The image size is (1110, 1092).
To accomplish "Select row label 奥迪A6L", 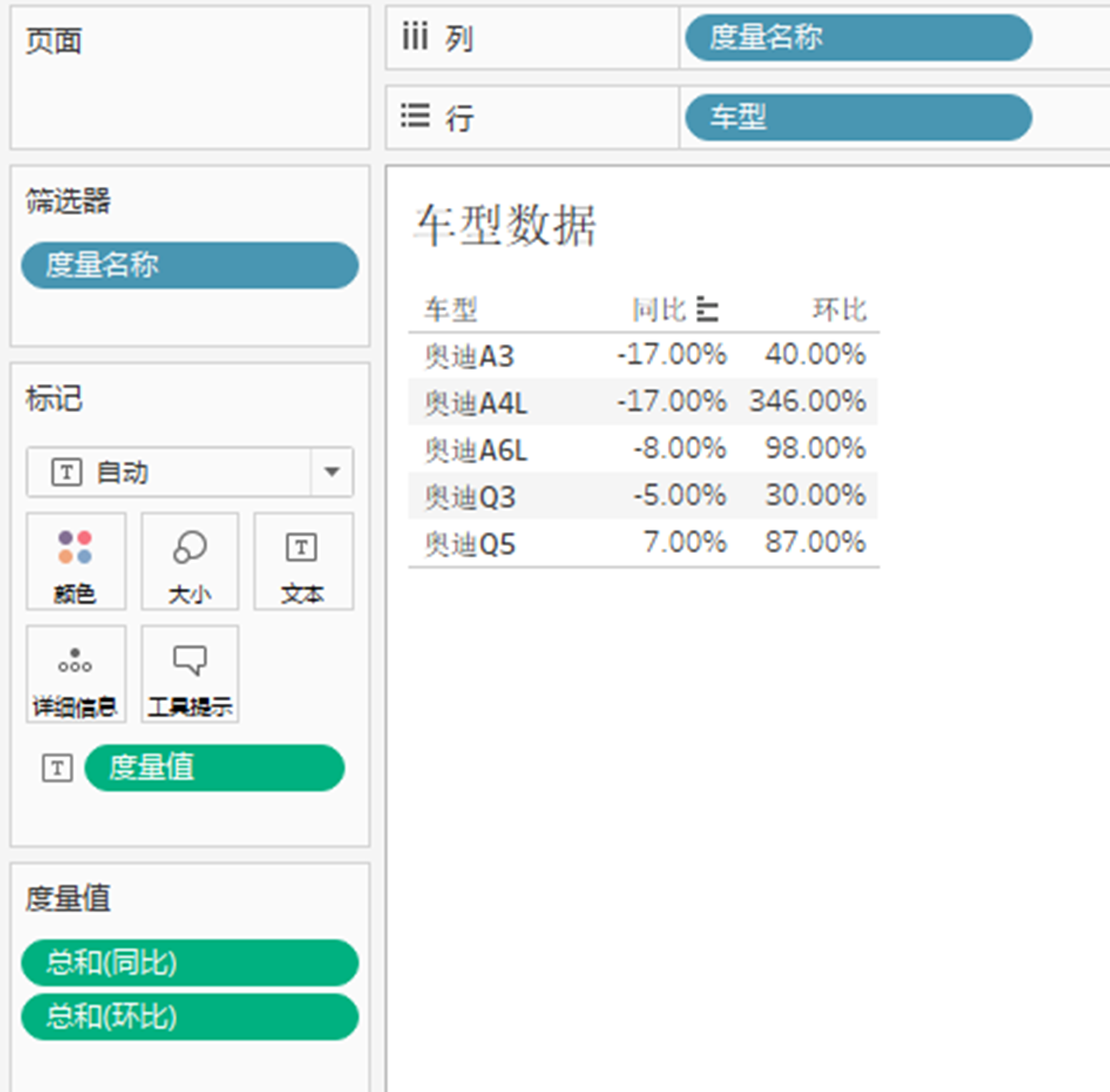I will click(476, 450).
